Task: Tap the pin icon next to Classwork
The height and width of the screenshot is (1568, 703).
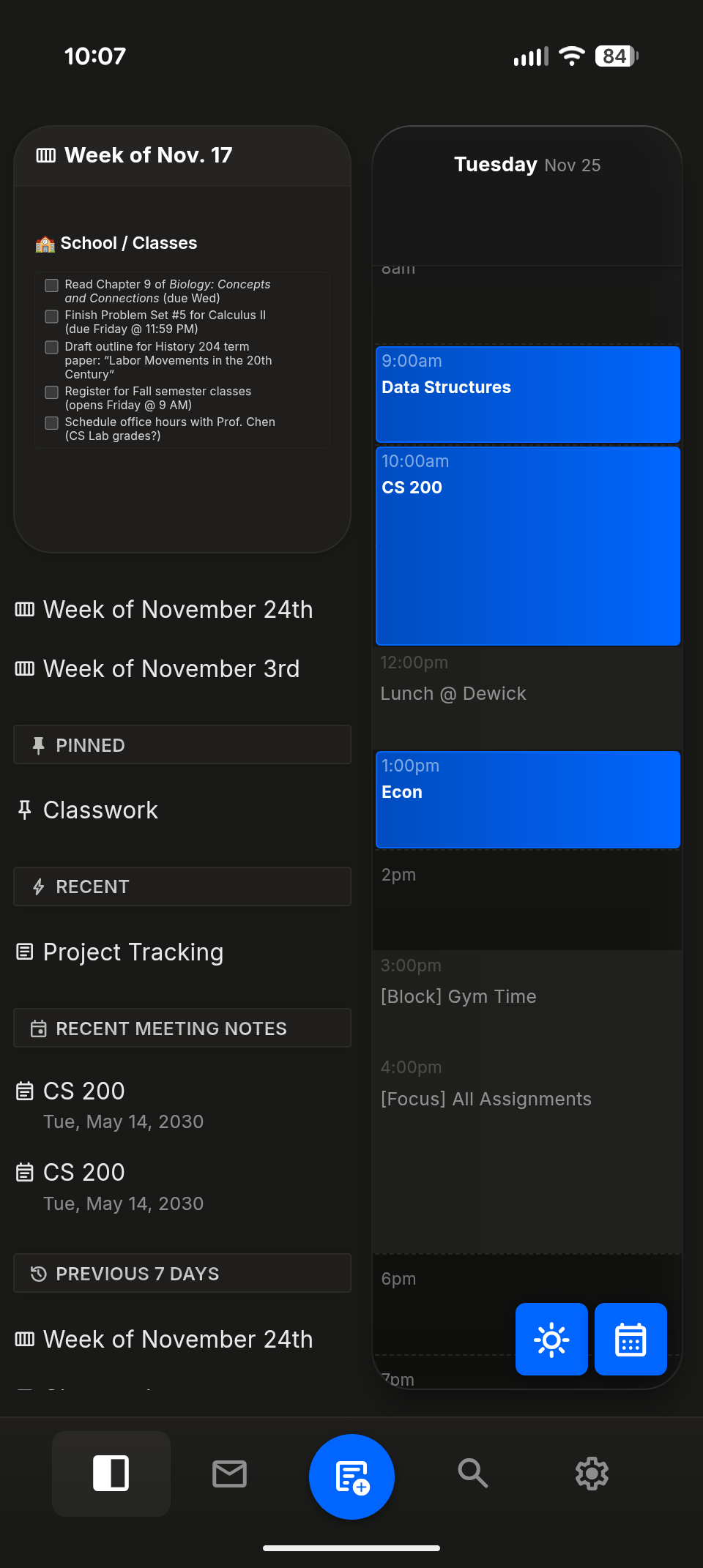Action: click(24, 809)
